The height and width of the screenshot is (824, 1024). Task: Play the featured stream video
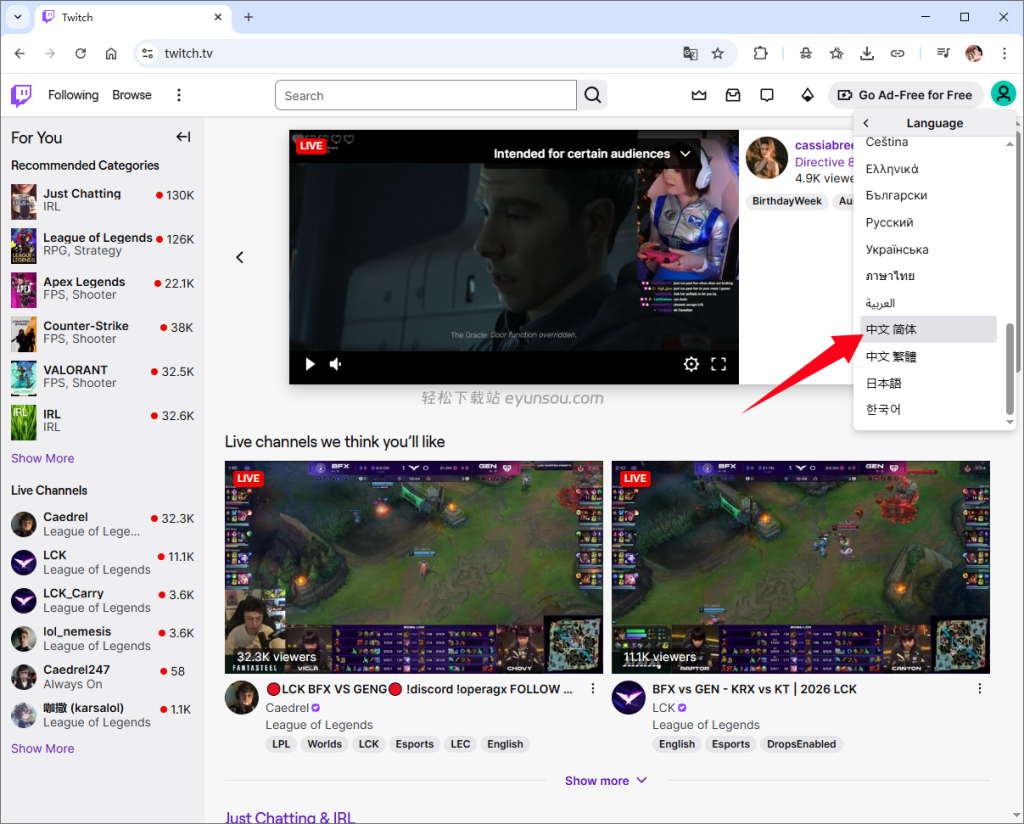point(310,364)
